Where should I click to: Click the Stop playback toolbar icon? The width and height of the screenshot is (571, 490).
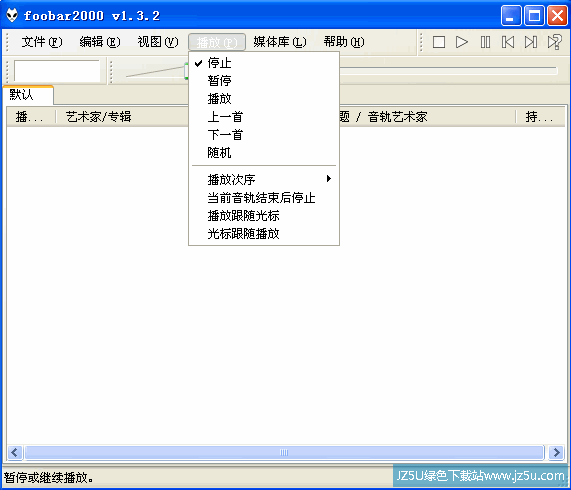[438, 42]
